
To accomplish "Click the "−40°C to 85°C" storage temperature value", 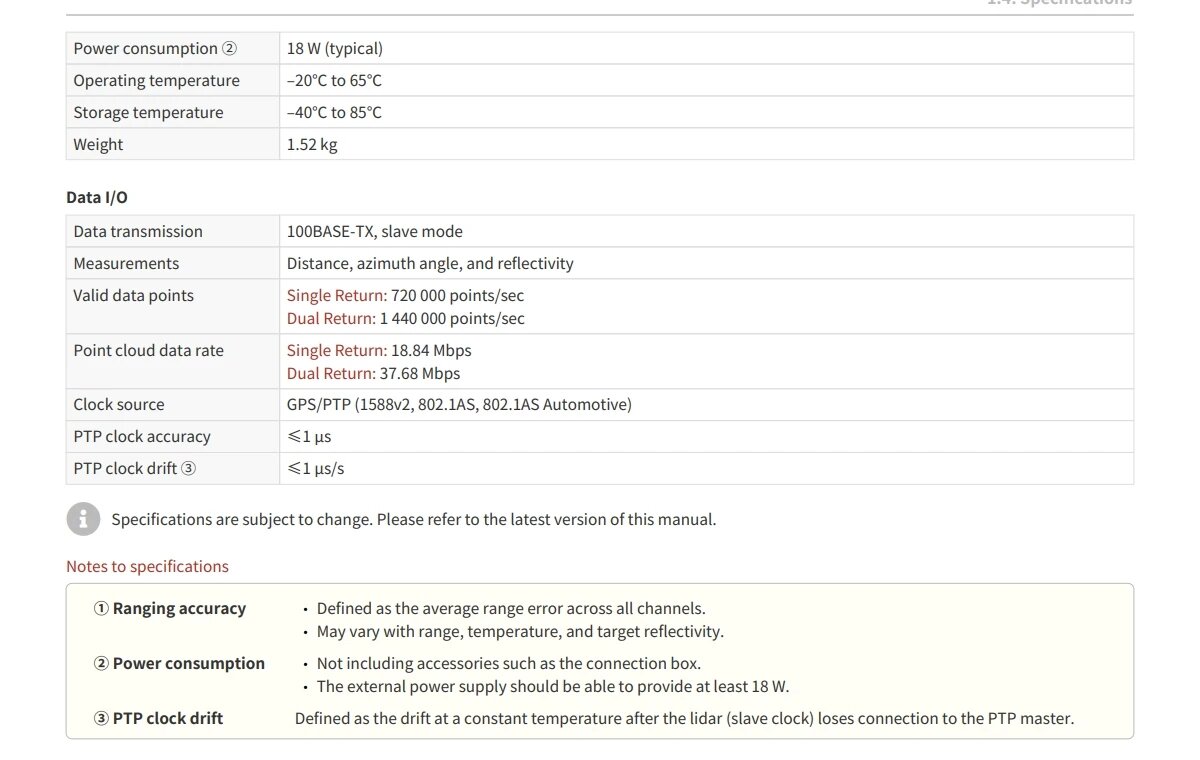I will coord(334,112).
